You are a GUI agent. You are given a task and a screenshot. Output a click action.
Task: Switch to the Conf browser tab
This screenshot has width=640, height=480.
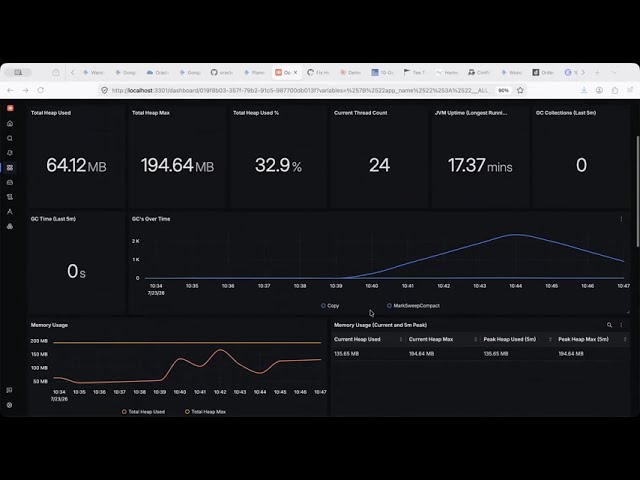(x=479, y=72)
